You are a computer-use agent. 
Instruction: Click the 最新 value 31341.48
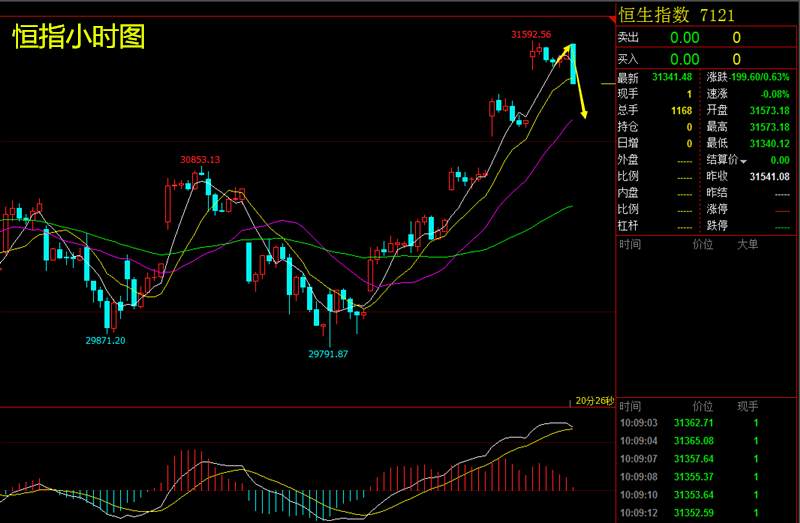[x=672, y=77]
